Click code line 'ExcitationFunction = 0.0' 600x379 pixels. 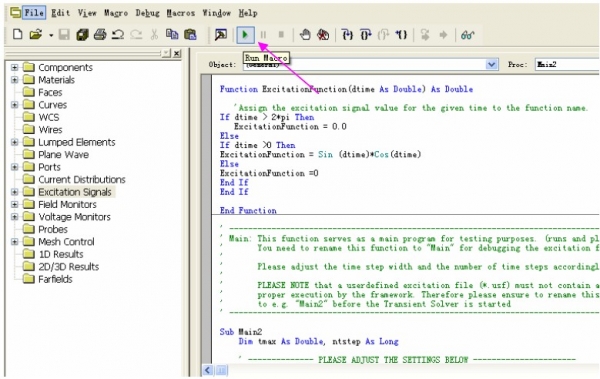click(290, 126)
